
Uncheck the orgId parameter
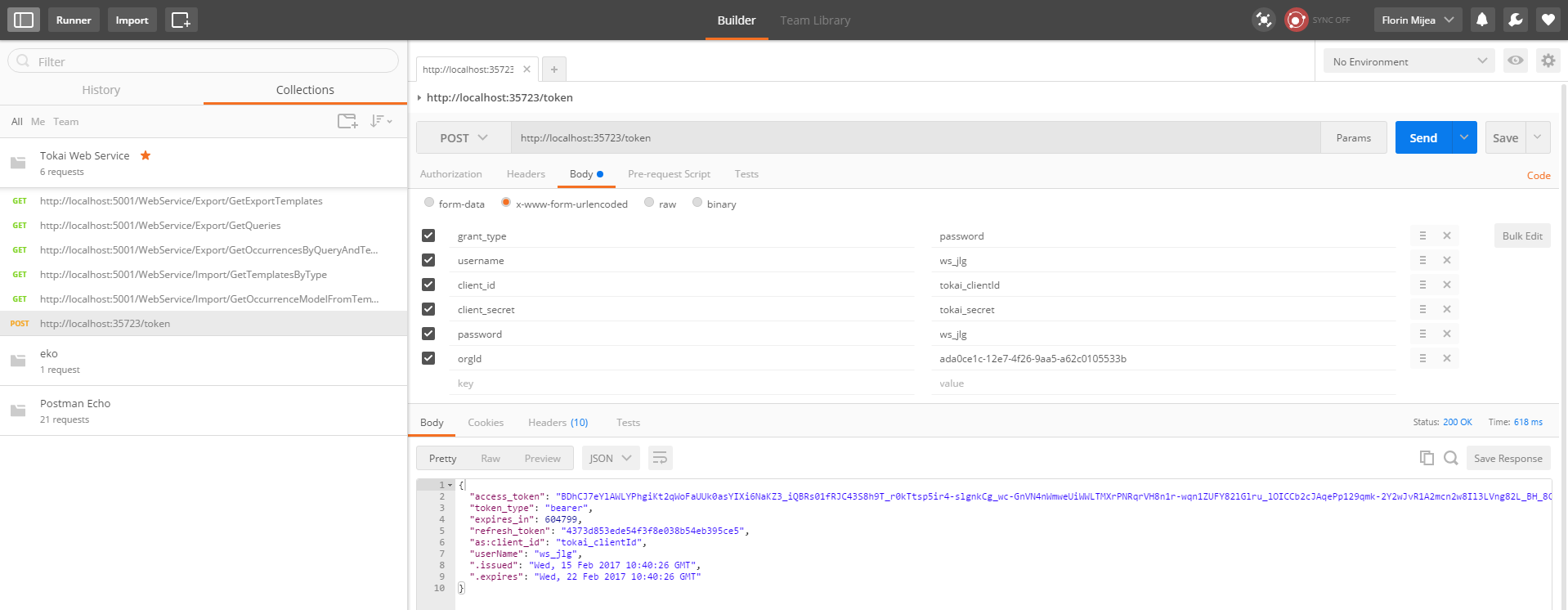click(x=428, y=358)
